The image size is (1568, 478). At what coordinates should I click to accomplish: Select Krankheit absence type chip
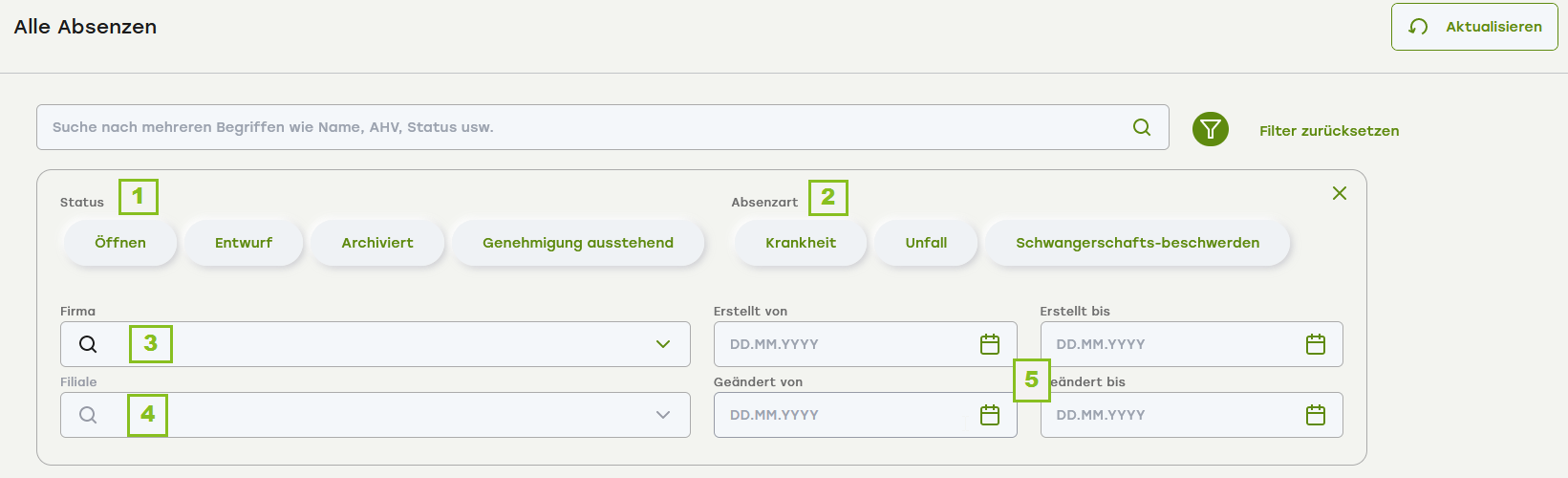pyautogui.click(x=801, y=243)
